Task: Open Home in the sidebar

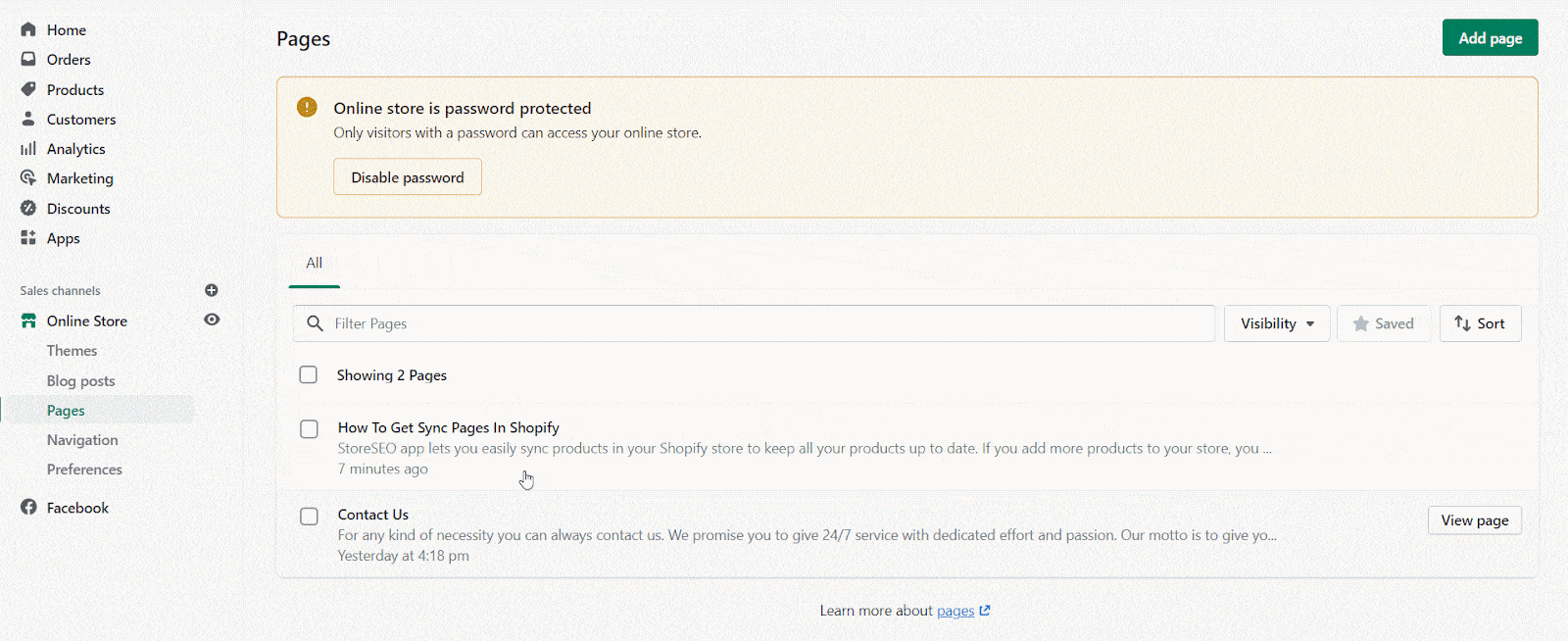Action: click(x=66, y=29)
